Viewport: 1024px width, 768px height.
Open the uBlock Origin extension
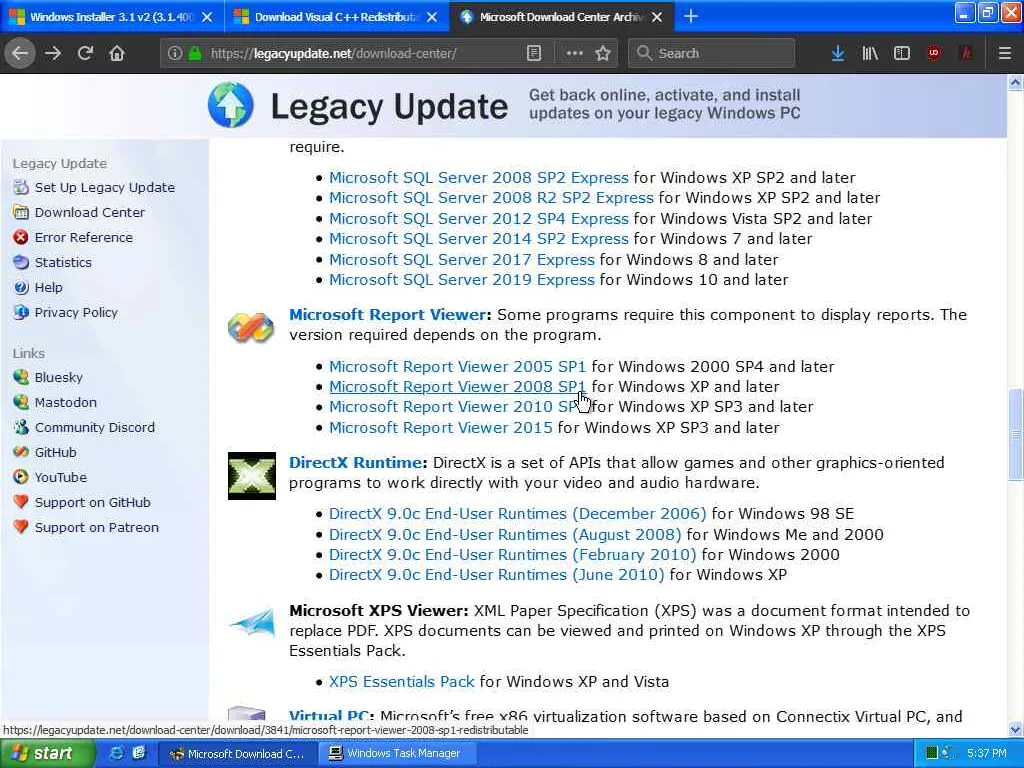[x=934, y=53]
